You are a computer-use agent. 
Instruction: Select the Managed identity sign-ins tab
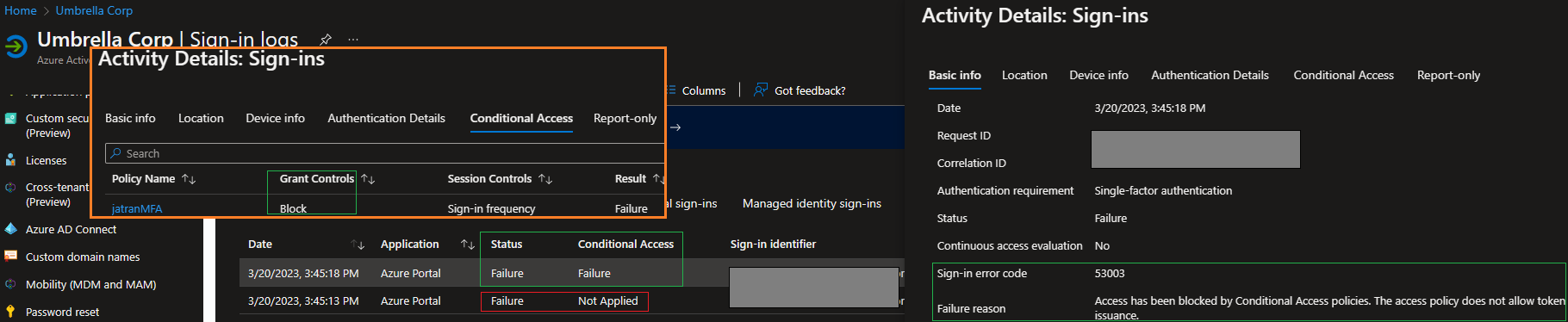coord(812,203)
